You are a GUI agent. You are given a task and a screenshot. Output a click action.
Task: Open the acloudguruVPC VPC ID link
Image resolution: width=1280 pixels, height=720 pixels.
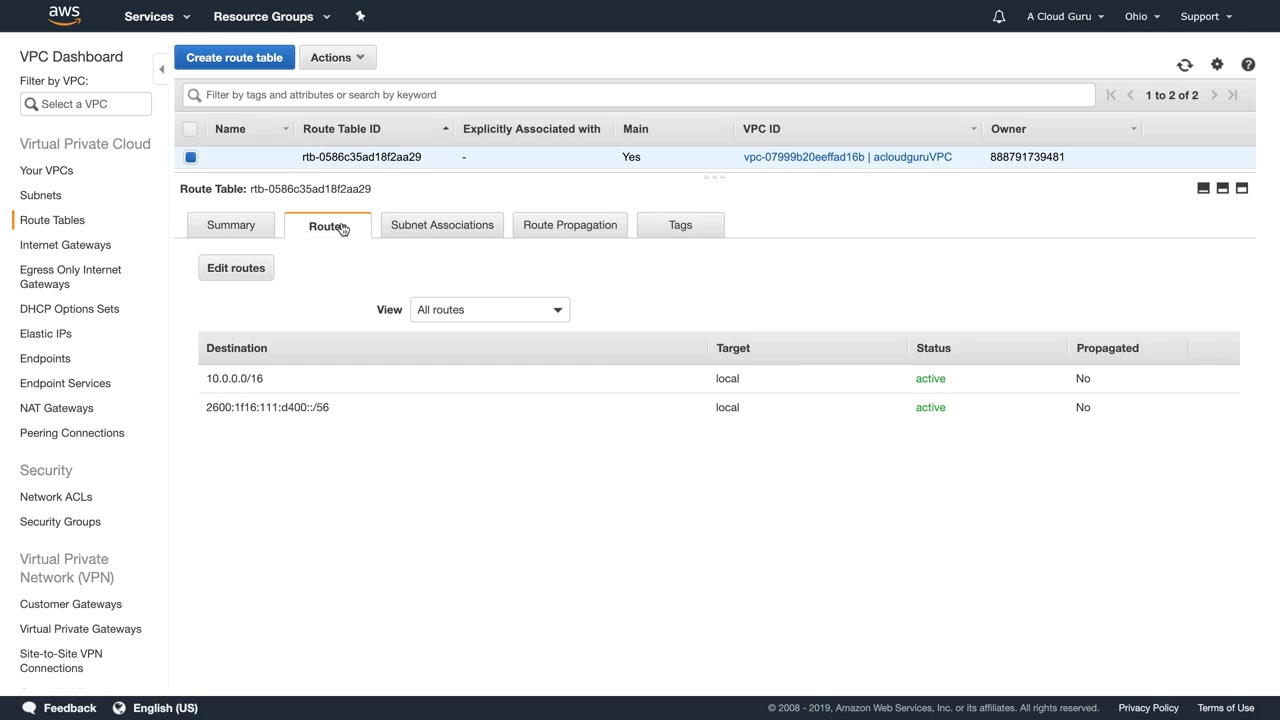[x=847, y=157]
